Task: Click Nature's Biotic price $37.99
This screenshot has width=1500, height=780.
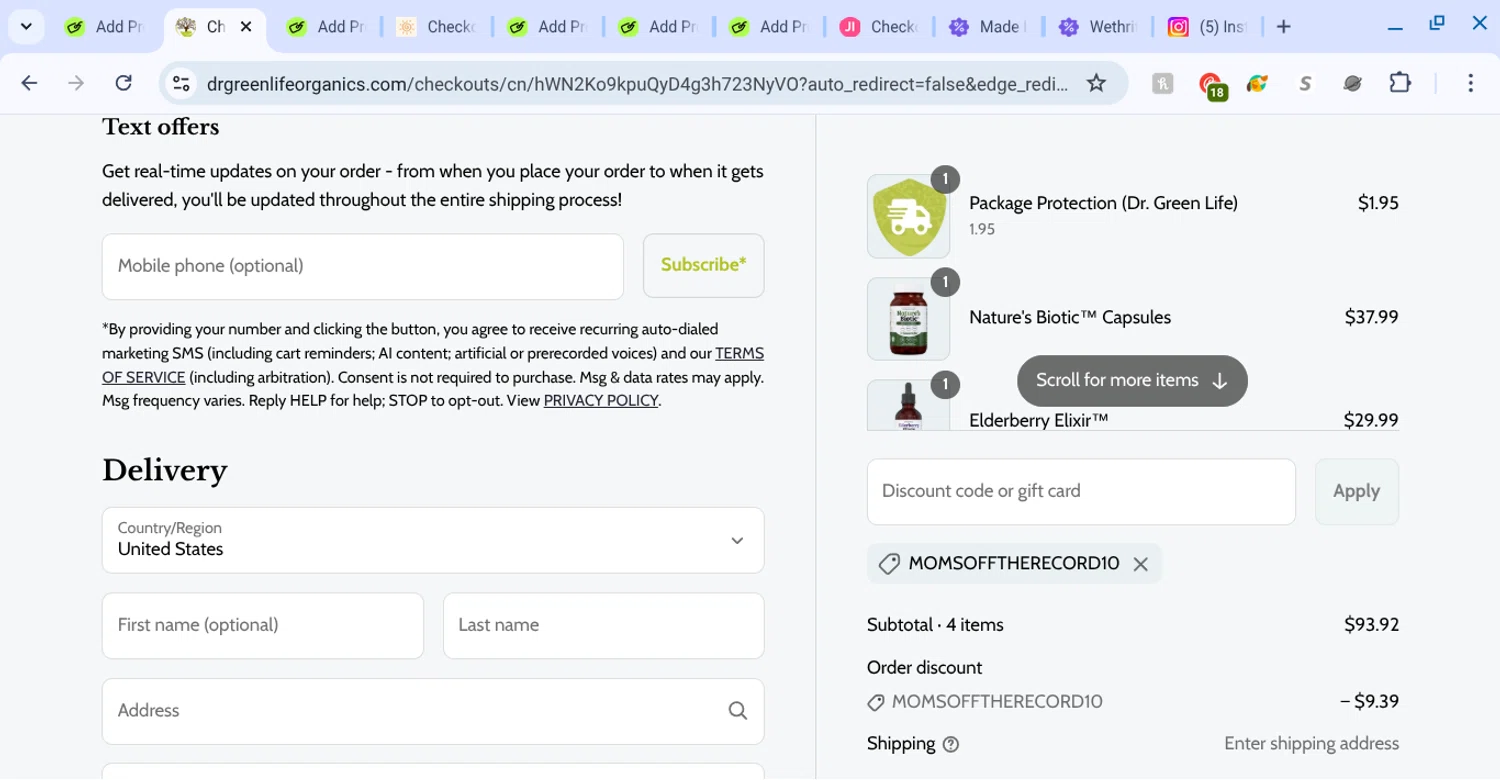Action: (1371, 318)
